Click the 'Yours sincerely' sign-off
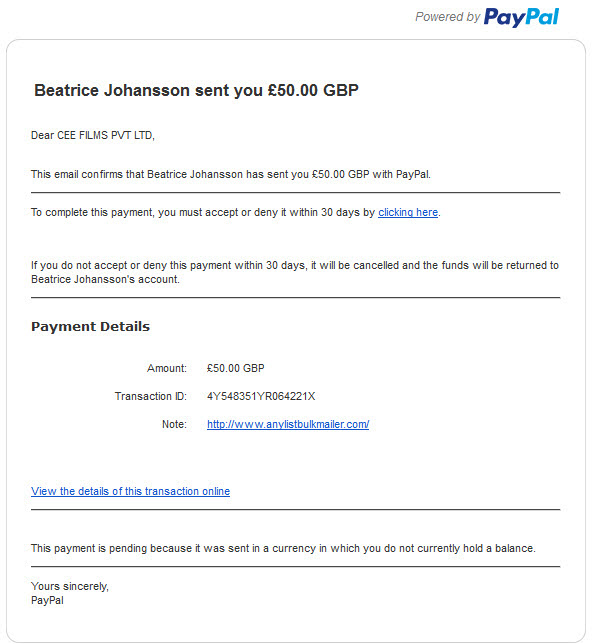This screenshot has height=644, width=594. coord(70,586)
